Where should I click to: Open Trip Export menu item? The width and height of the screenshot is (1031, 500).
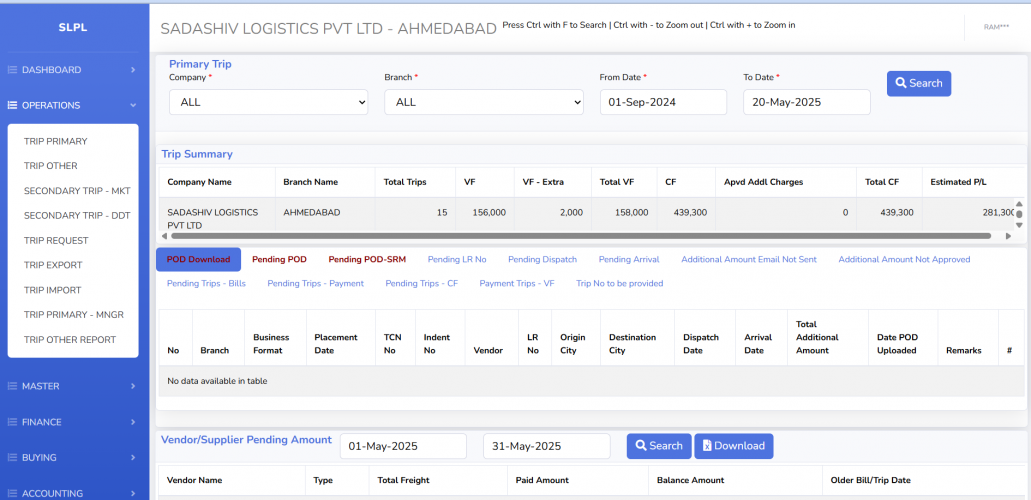pyautogui.click(x=53, y=265)
